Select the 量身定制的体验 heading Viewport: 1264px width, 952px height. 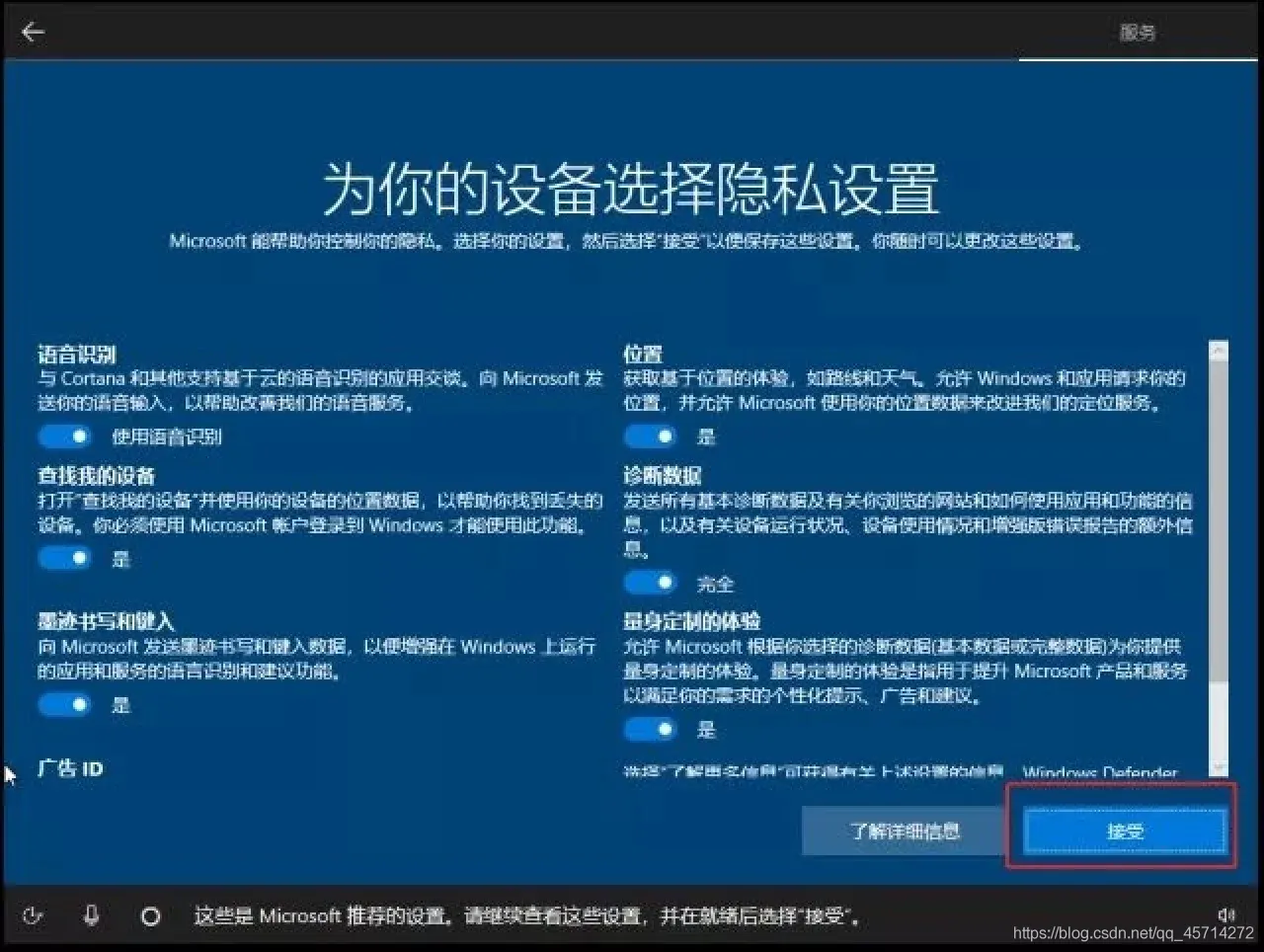692,621
